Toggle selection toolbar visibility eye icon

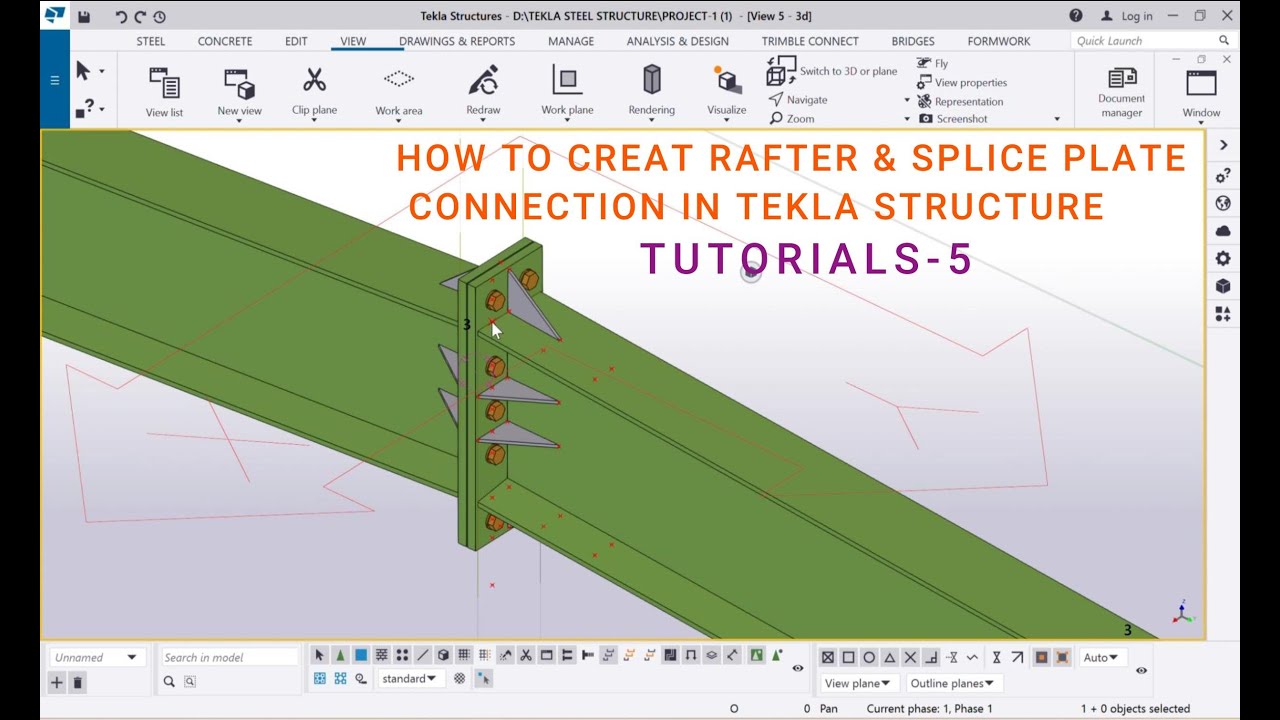pyautogui.click(x=798, y=668)
